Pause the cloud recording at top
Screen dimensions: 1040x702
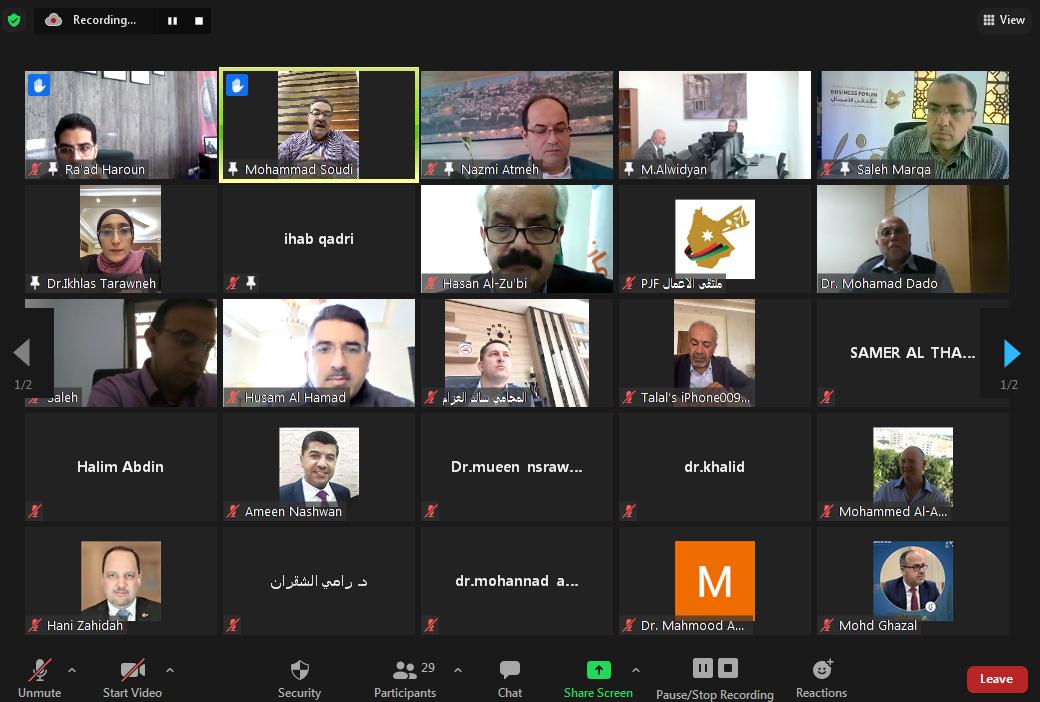pos(172,21)
